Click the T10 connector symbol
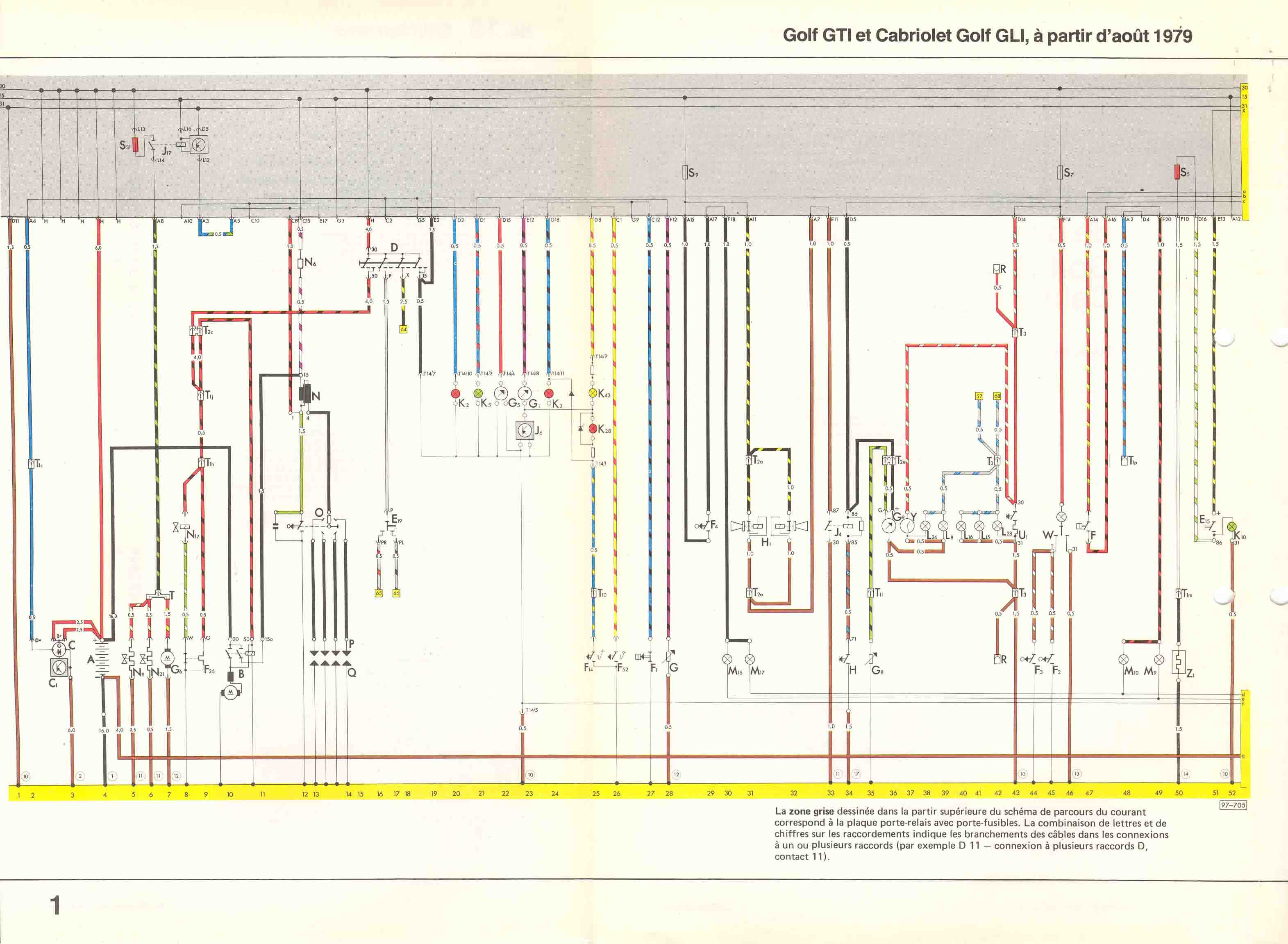The image size is (1288, 944). (594, 593)
